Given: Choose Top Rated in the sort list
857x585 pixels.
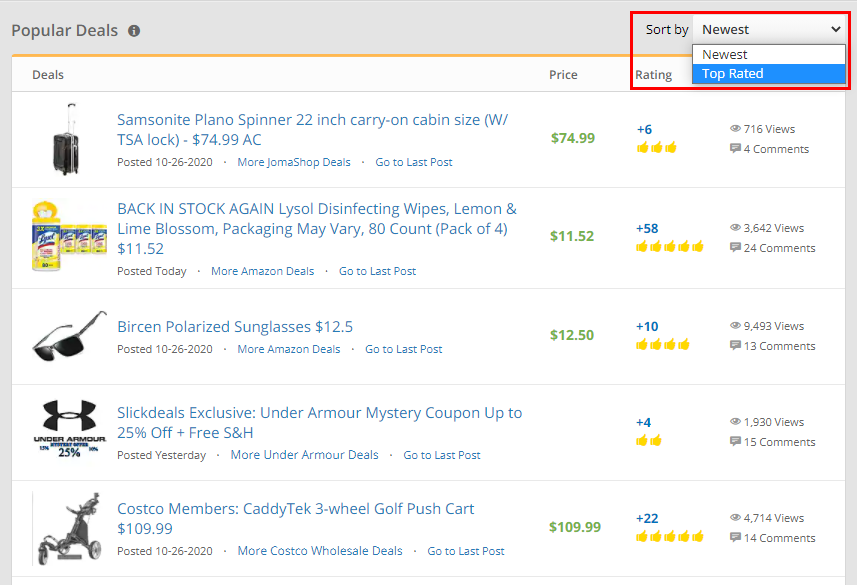Looking at the screenshot, I should click(769, 74).
